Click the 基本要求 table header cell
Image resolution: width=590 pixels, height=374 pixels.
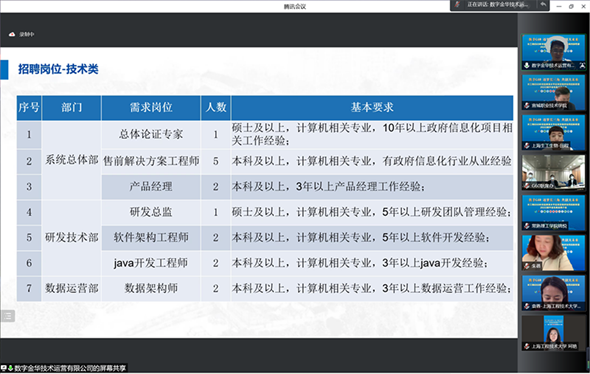tap(372, 108)
